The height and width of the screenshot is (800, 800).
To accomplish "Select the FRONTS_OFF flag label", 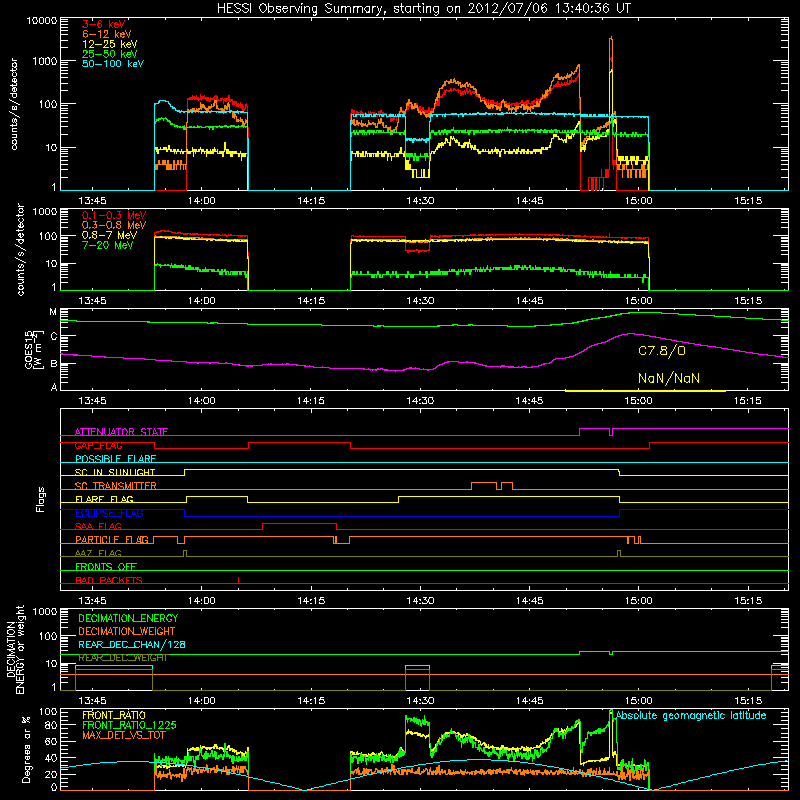I will (106, 567).
